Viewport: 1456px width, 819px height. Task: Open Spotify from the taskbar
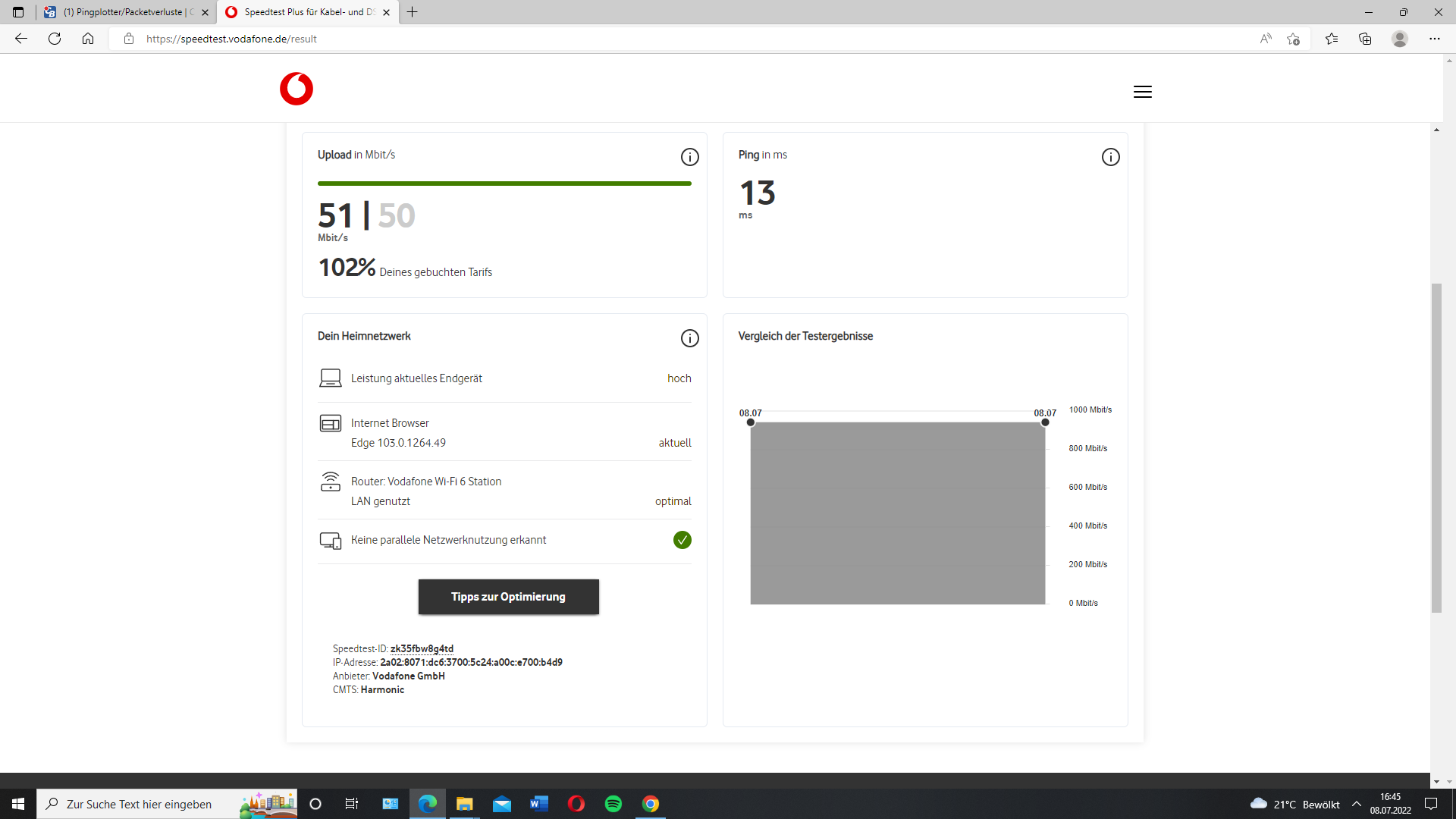pyautogui.click(x=613, y=804)
